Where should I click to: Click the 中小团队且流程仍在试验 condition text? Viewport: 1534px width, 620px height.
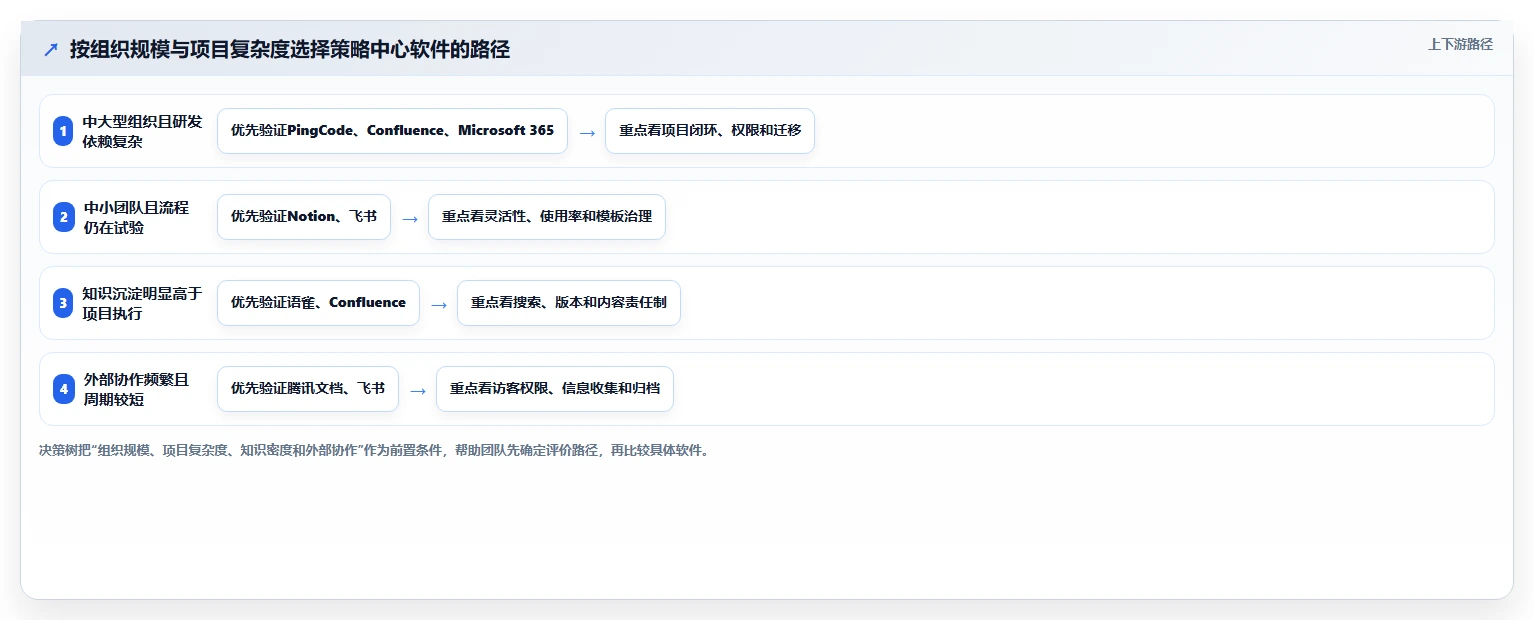[x=135, y=217]
